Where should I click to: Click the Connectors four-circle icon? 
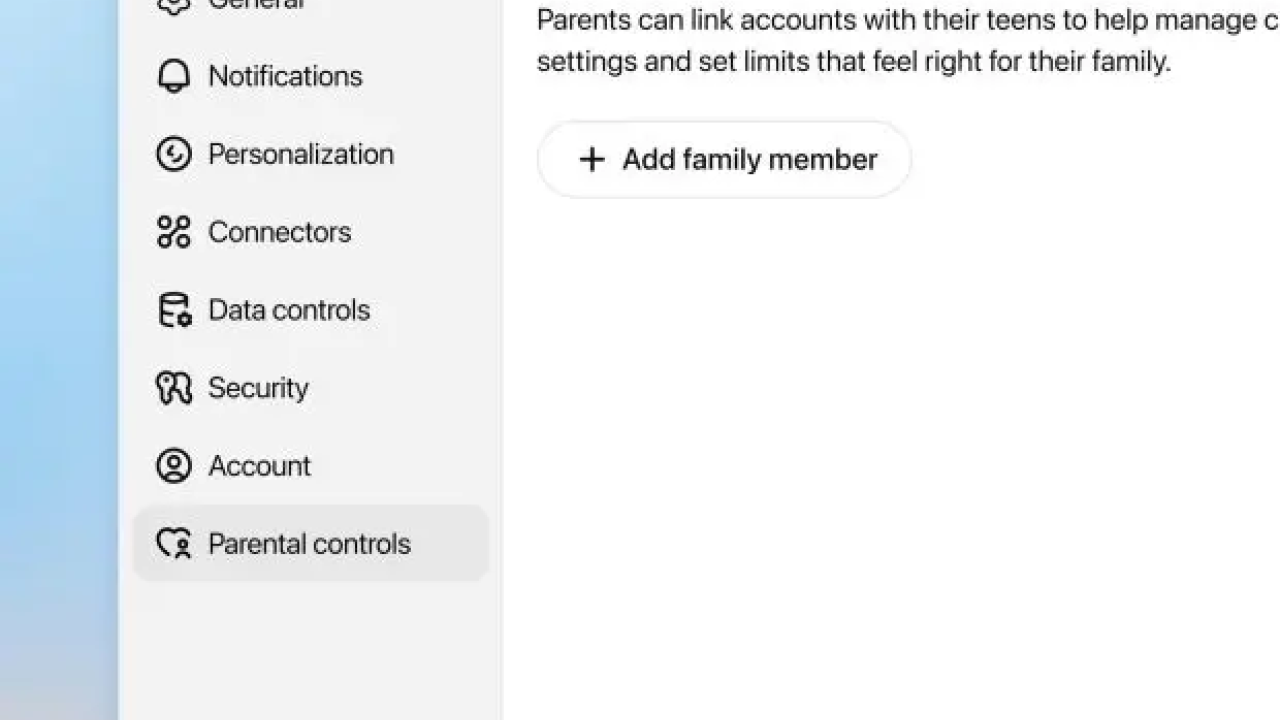click(174, 232)
